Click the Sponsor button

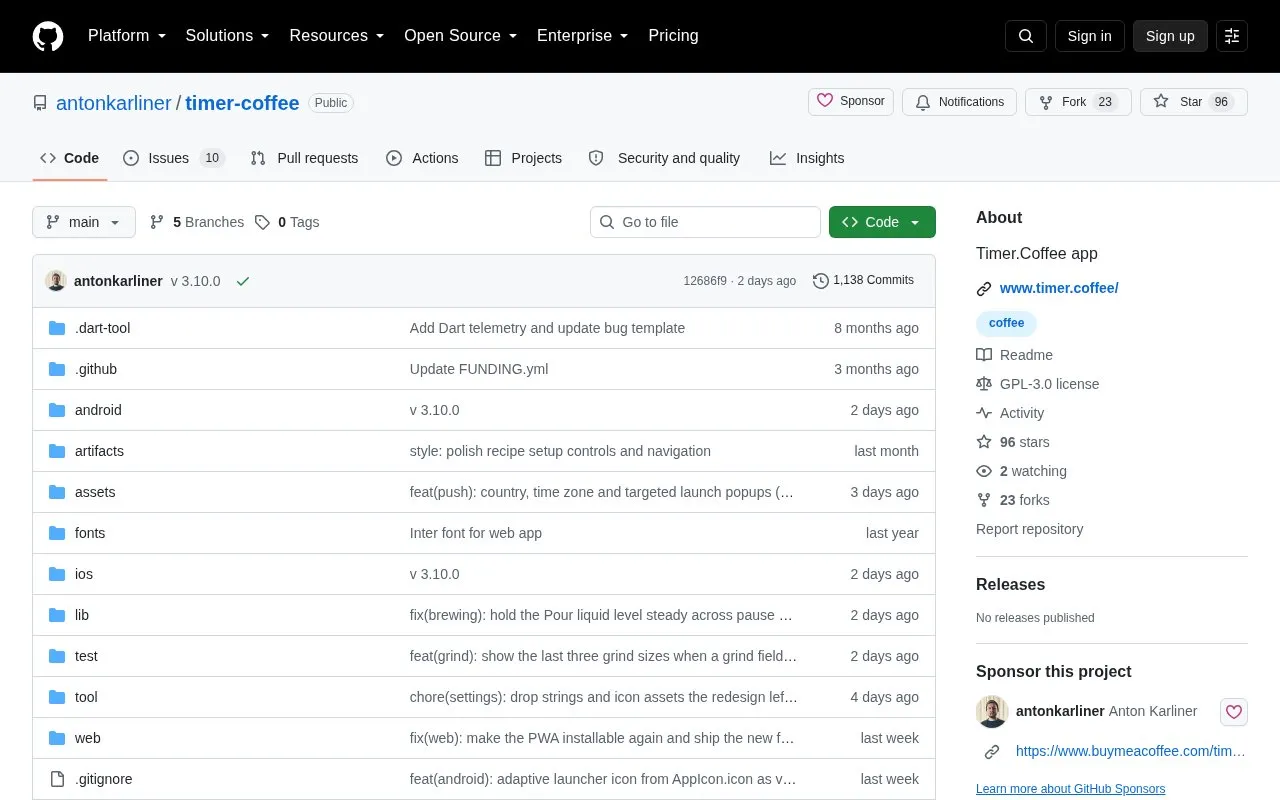coord(851,102)
